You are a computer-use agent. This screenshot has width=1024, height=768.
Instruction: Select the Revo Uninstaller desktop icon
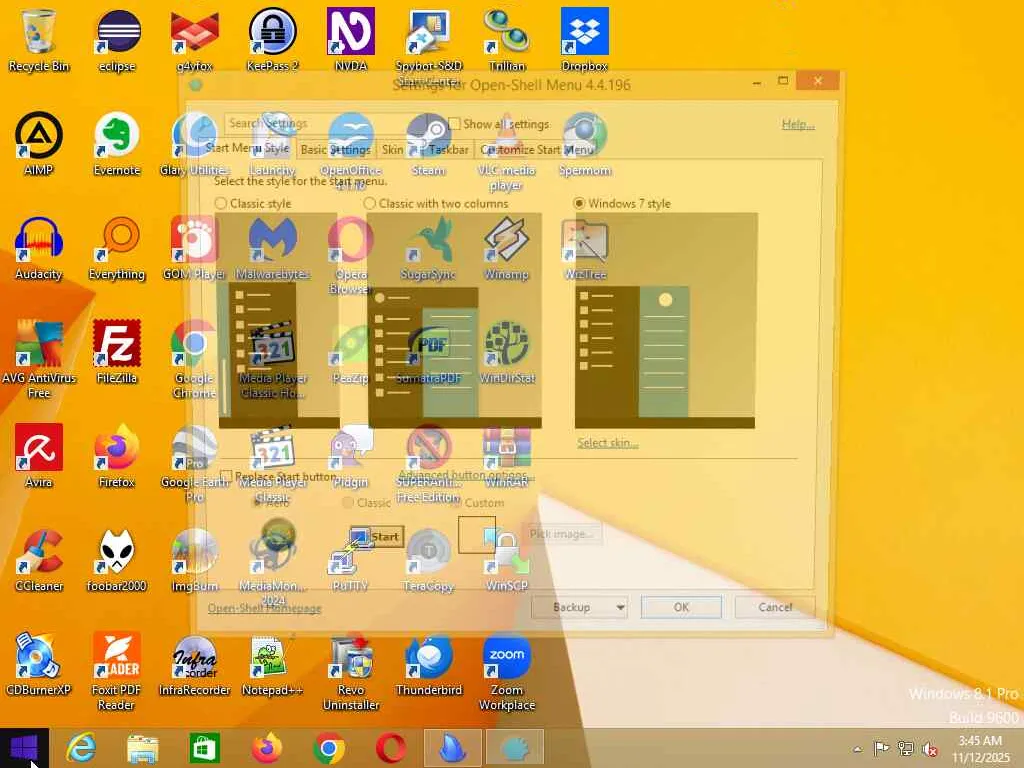(351, 671)
